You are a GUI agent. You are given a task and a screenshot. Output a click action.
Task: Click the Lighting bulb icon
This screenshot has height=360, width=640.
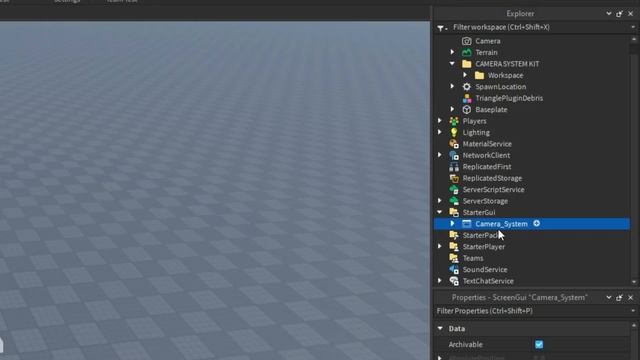(454, 132)
